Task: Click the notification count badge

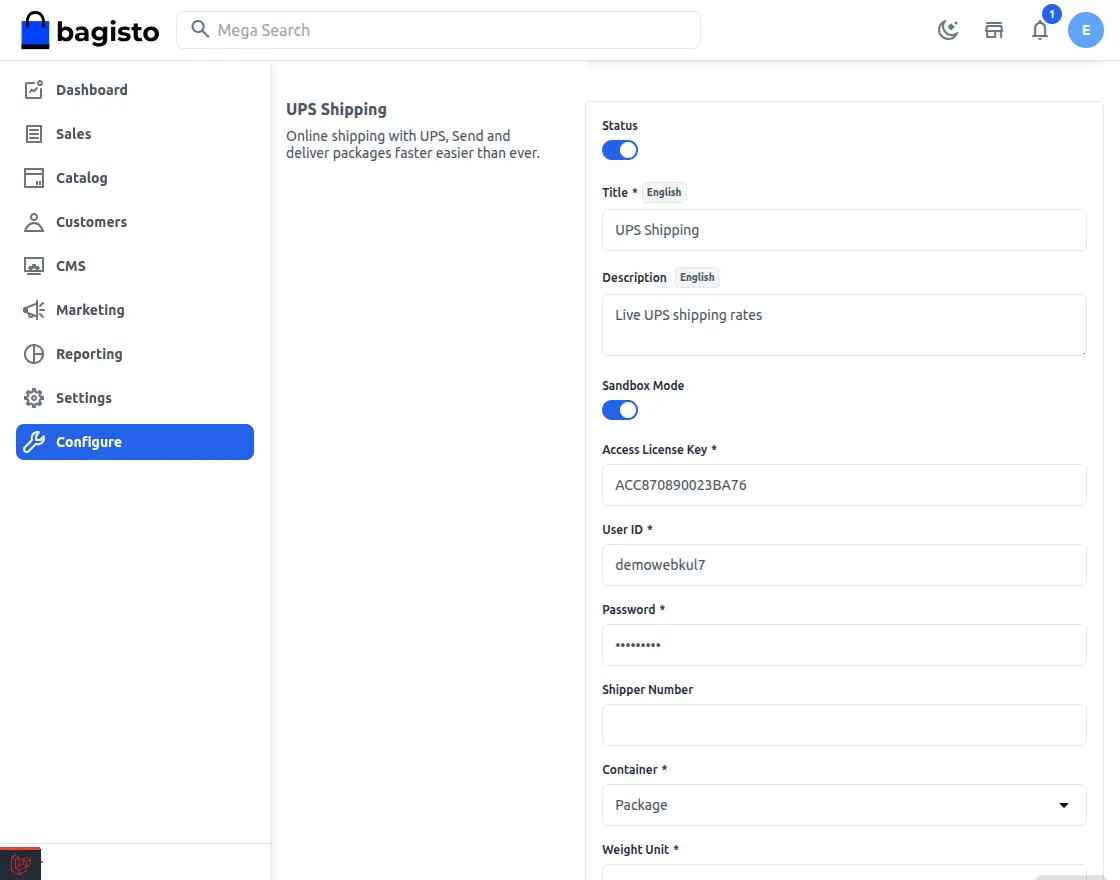Action: pos(1051,14)
